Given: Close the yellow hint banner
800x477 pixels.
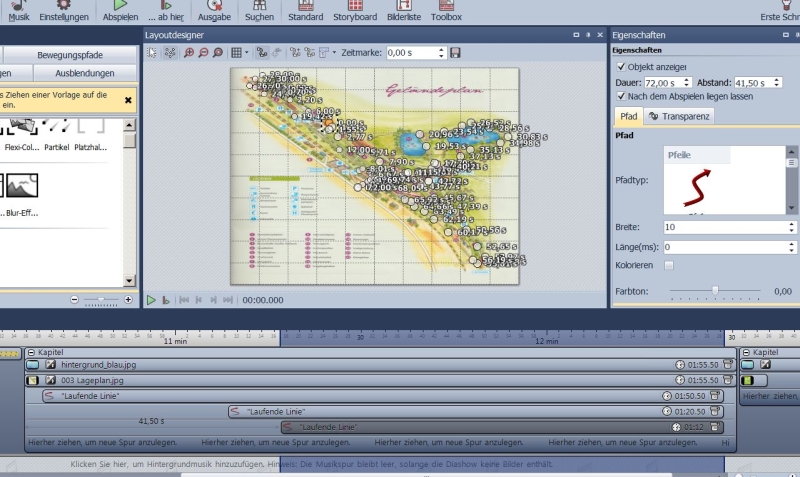Looking at the screenshot, I should pyautogui.click(x=128, y=100).
